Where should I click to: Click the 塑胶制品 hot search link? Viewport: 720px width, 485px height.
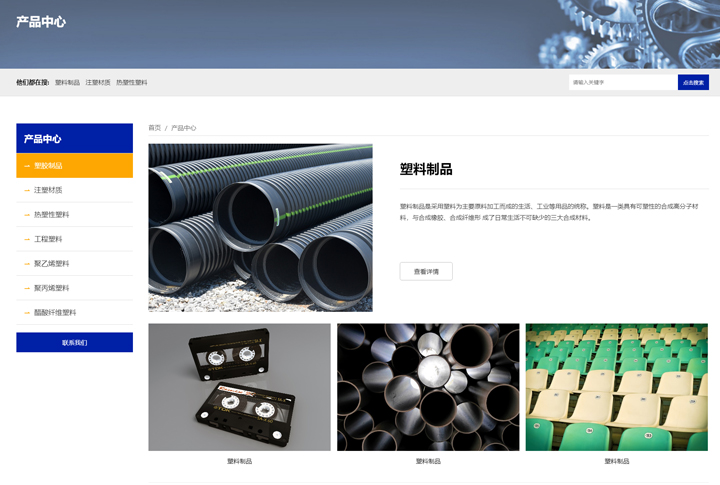67,82
